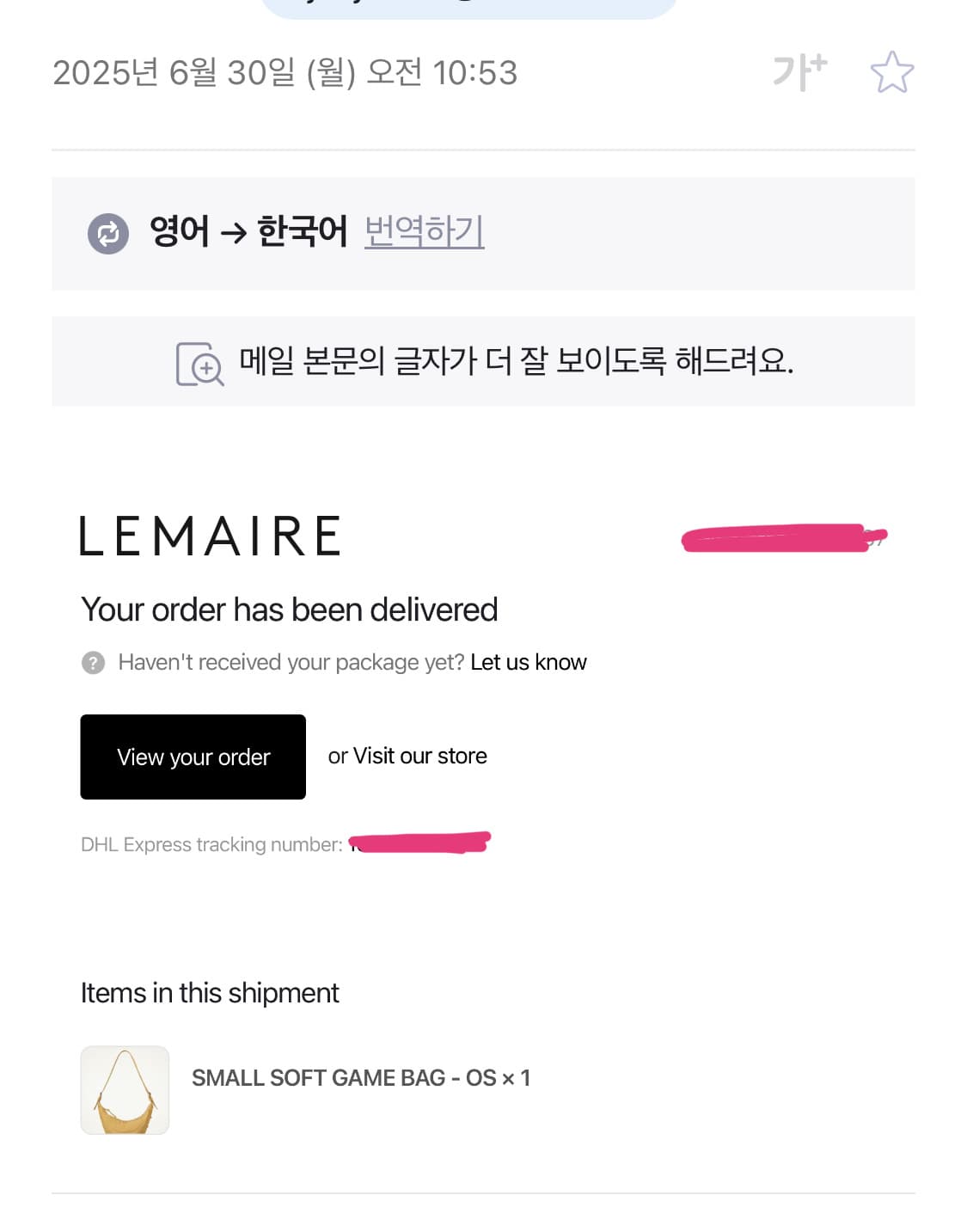Tap the light blue pill at top

469,9
